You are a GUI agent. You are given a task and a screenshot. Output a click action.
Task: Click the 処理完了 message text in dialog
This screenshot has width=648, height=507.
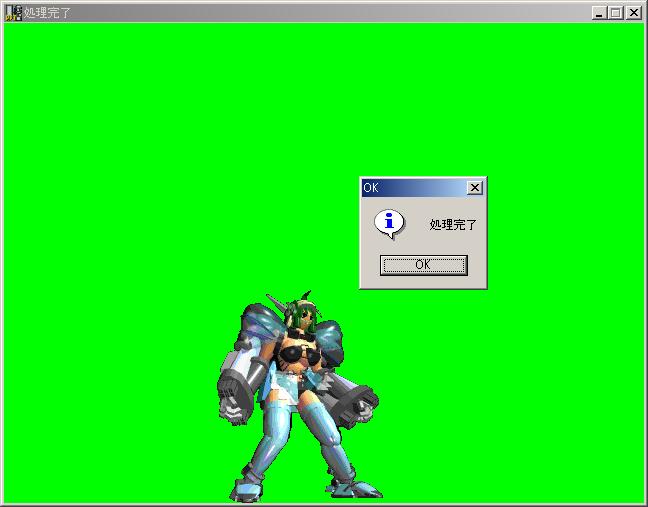[453, 225]
